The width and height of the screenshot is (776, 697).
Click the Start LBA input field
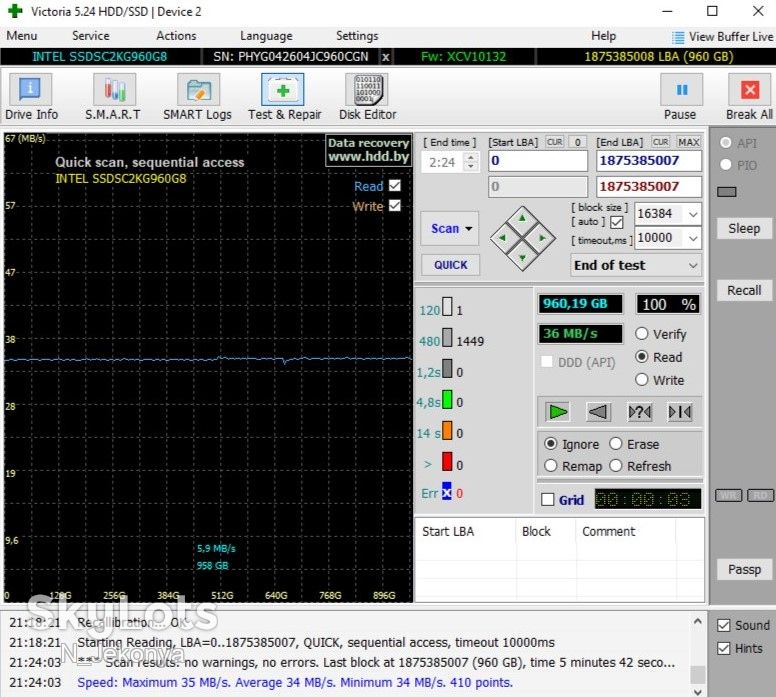[538, 161]
